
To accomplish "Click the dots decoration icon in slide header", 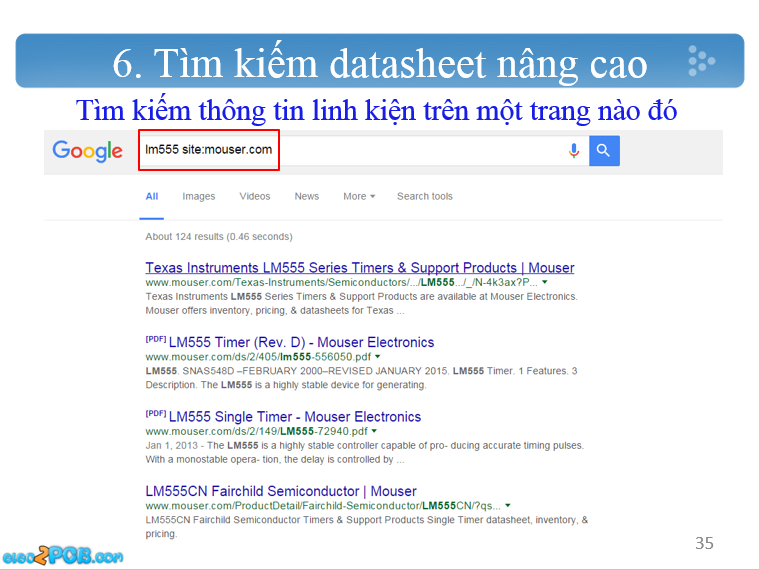I will pyautogui.click(x=701, y=61).
